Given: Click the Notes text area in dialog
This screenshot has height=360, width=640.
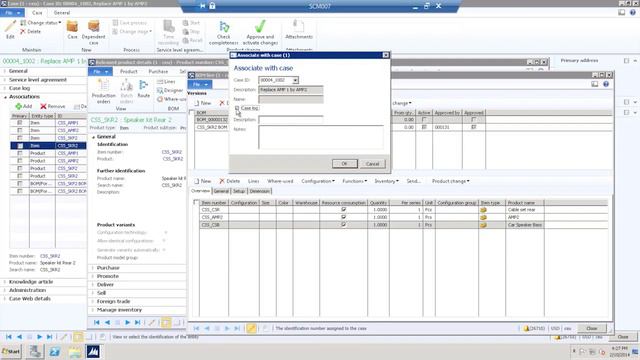Looking at the screenshot, I should coord(321,137).
